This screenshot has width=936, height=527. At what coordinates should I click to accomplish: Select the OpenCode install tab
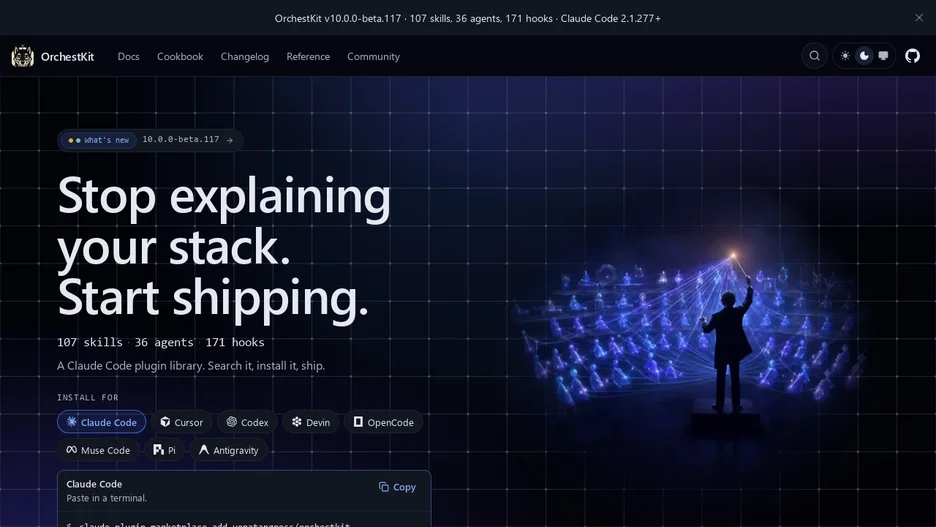click(383, 422)
